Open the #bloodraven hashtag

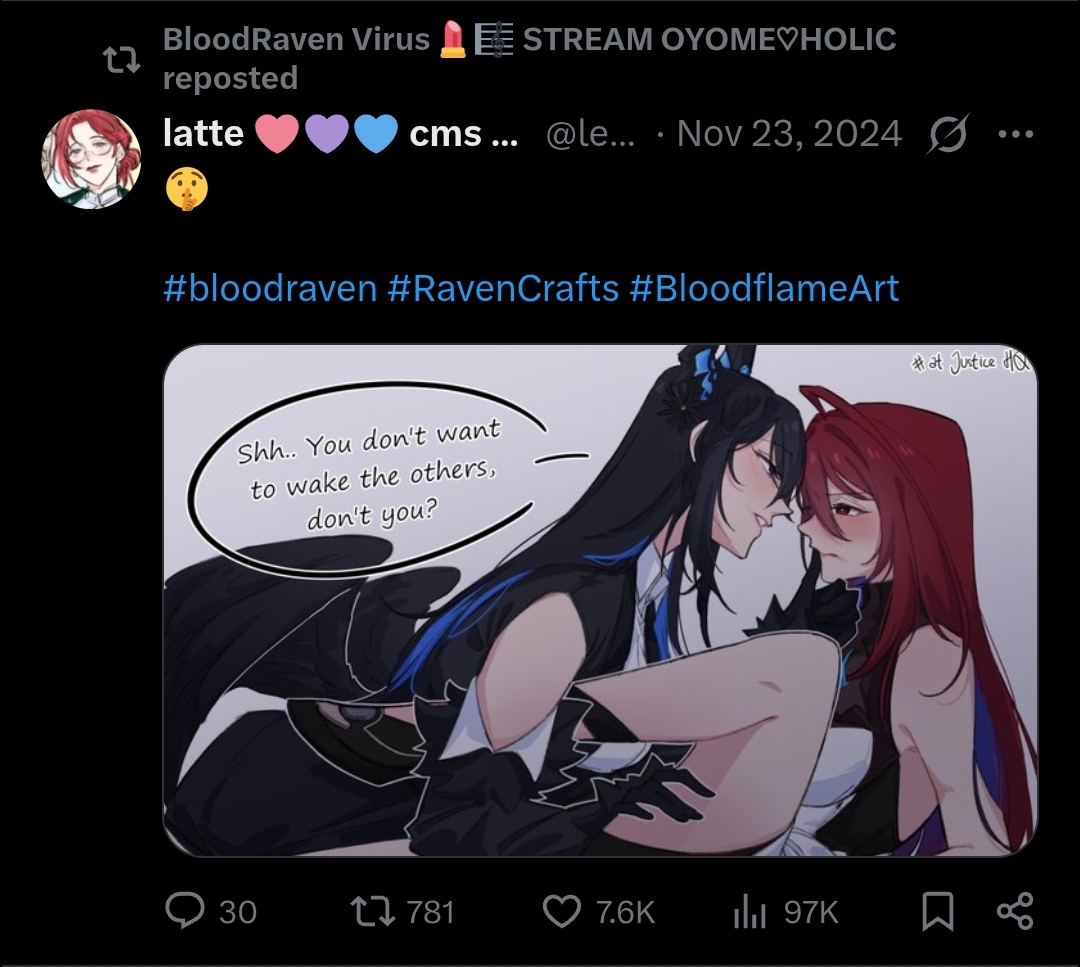[270, 288]
